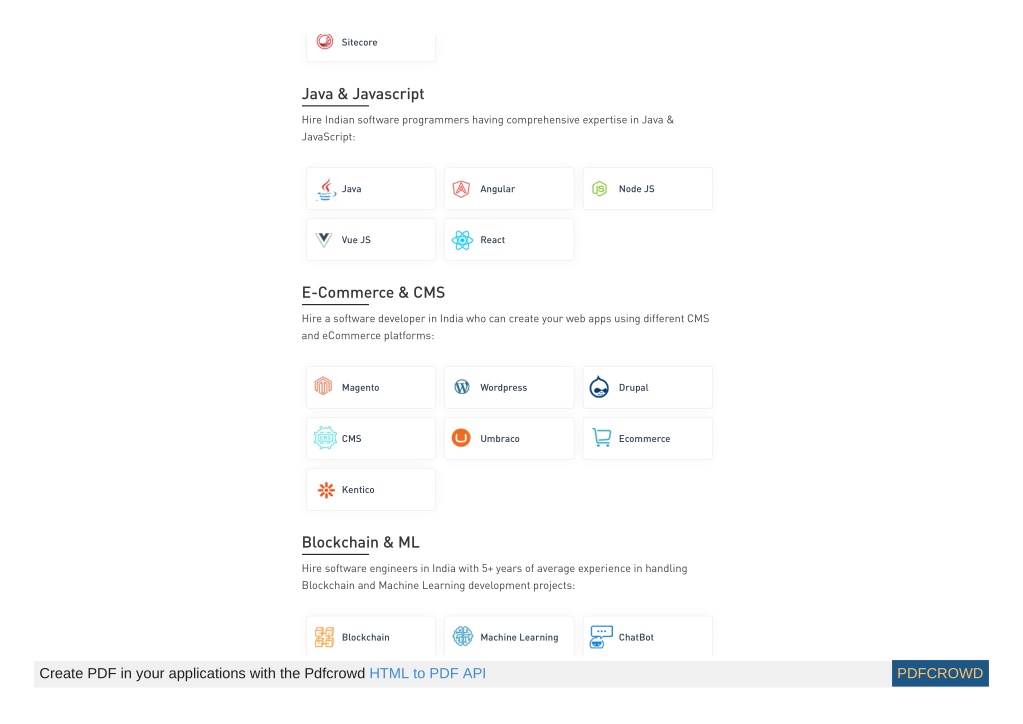The width and height of the screenshot is (1023, 724).
Task: Click the Wordpress logo icon
Action: (462, 387)
